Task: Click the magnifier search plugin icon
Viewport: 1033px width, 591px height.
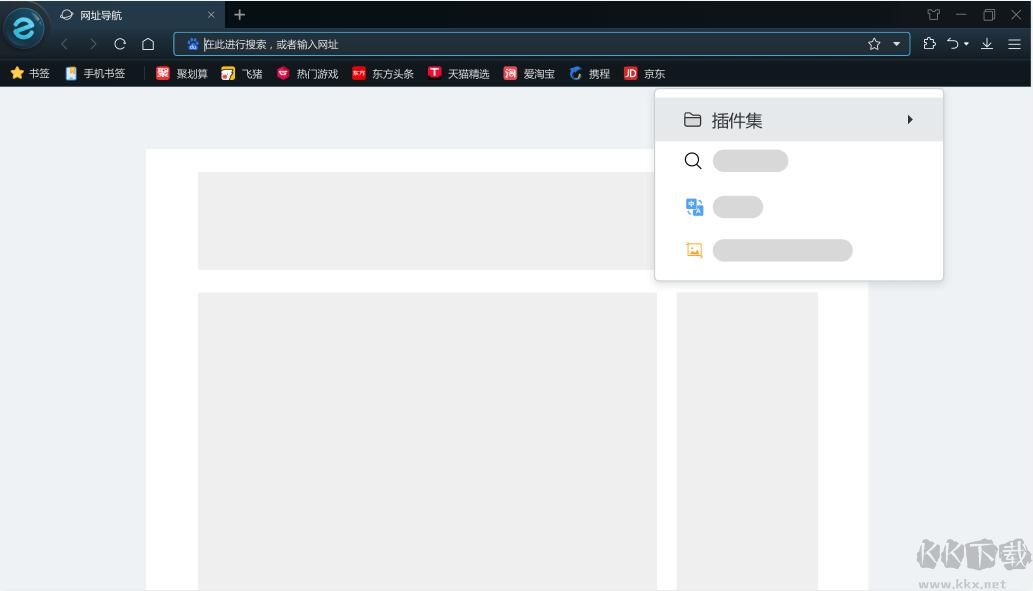Action: [693, 161]
